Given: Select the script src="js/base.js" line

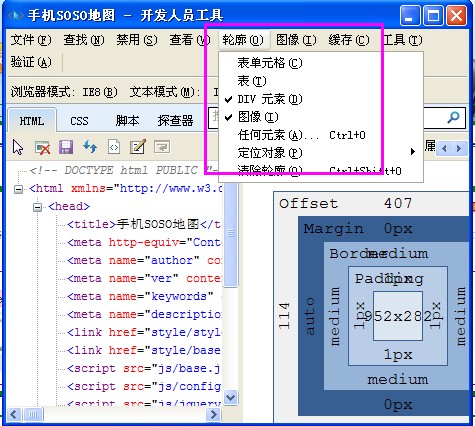Looking at the screenshot, I should click(144, 368).
